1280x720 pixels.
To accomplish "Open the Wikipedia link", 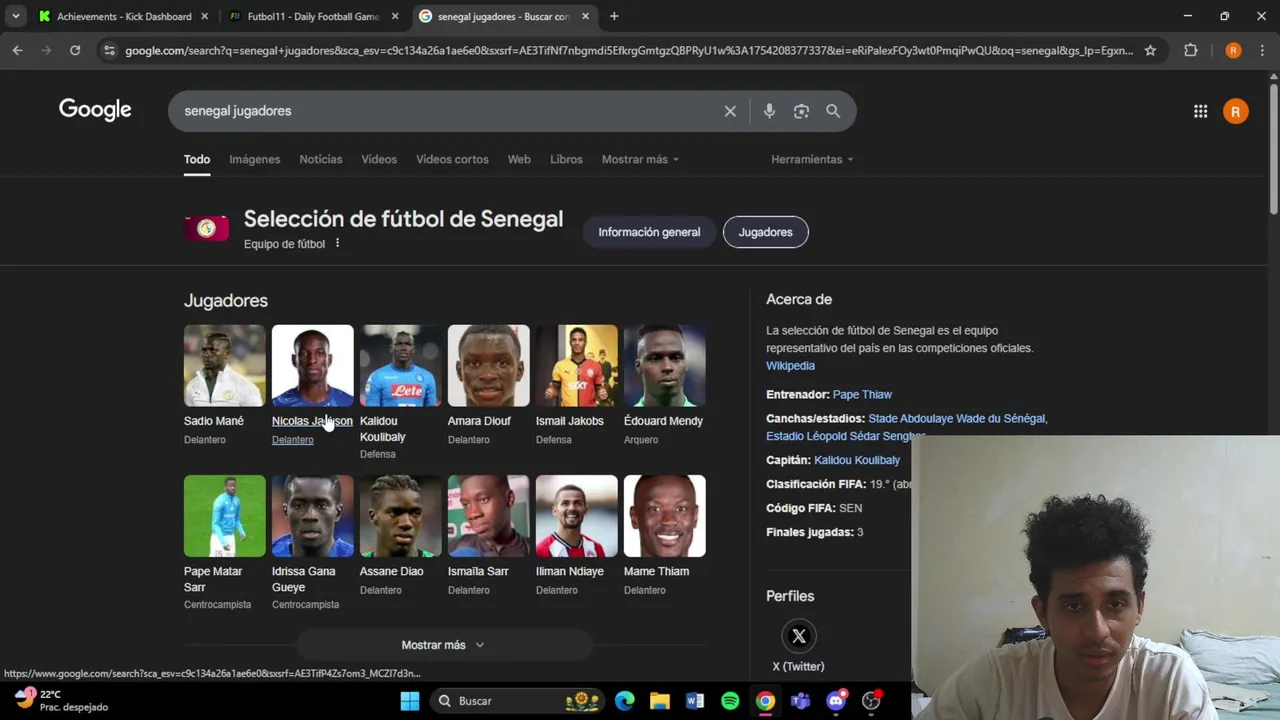I will pos(790,366).
